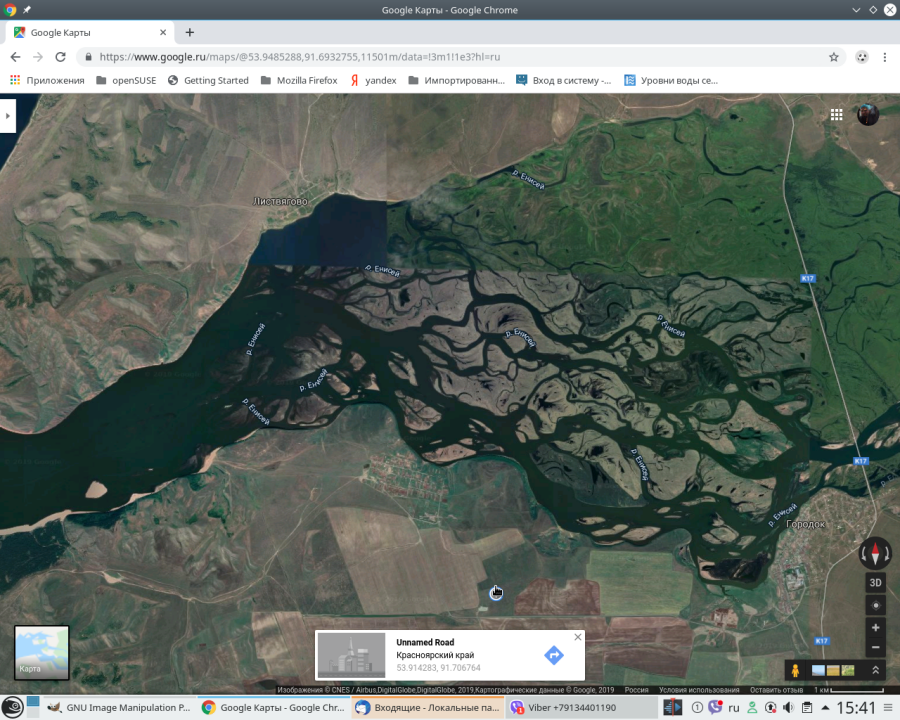
Task: Click the Street View pegman icon
Action: pos(795,670)
